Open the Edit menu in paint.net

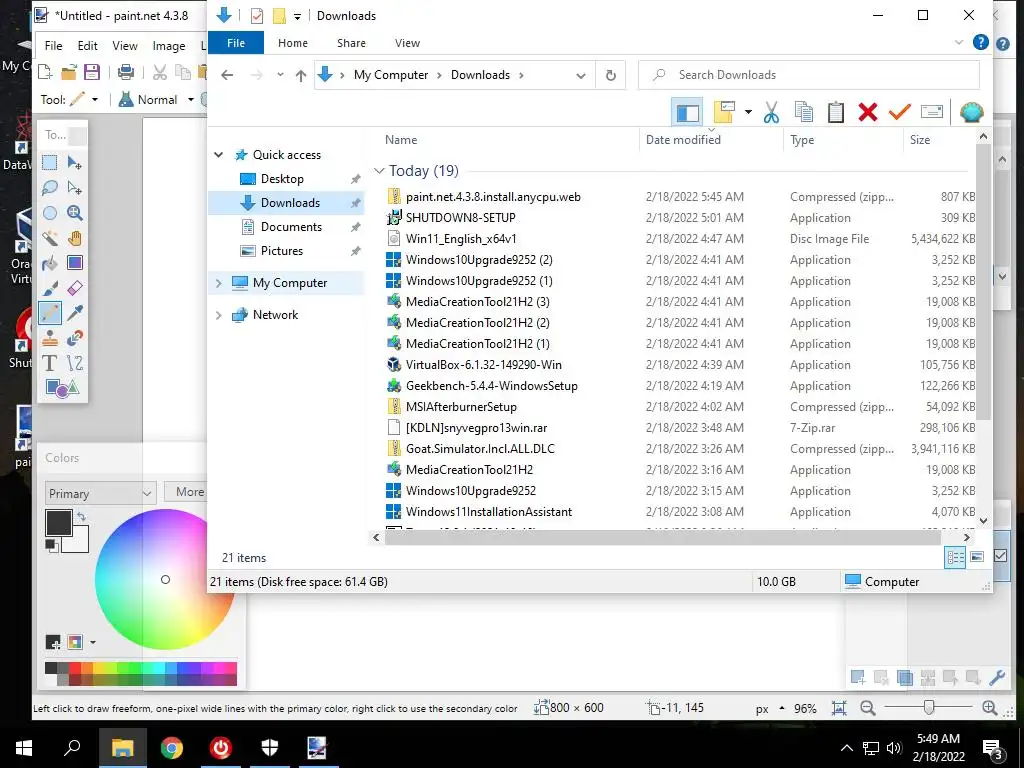(x=88, y=46)
